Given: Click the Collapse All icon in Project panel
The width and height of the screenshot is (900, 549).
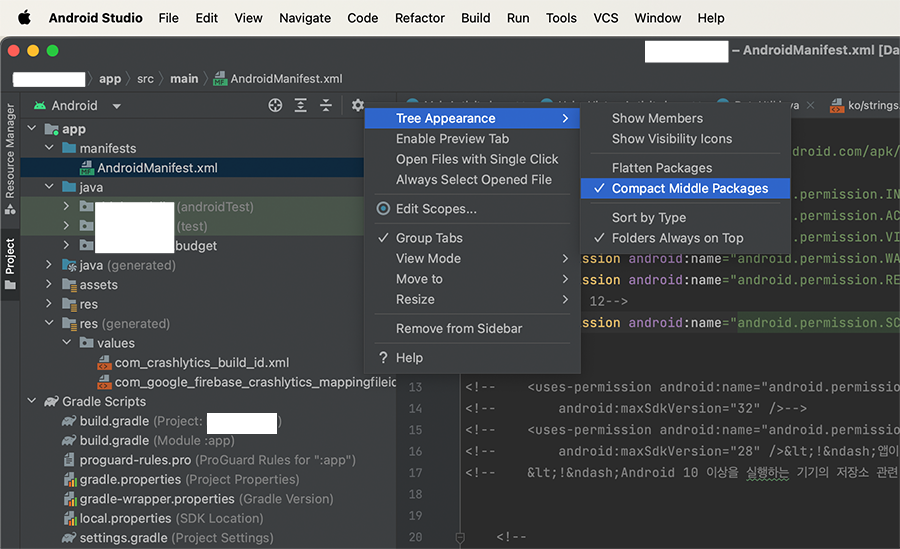Looking at the screenshot, I should pos(326,105).
